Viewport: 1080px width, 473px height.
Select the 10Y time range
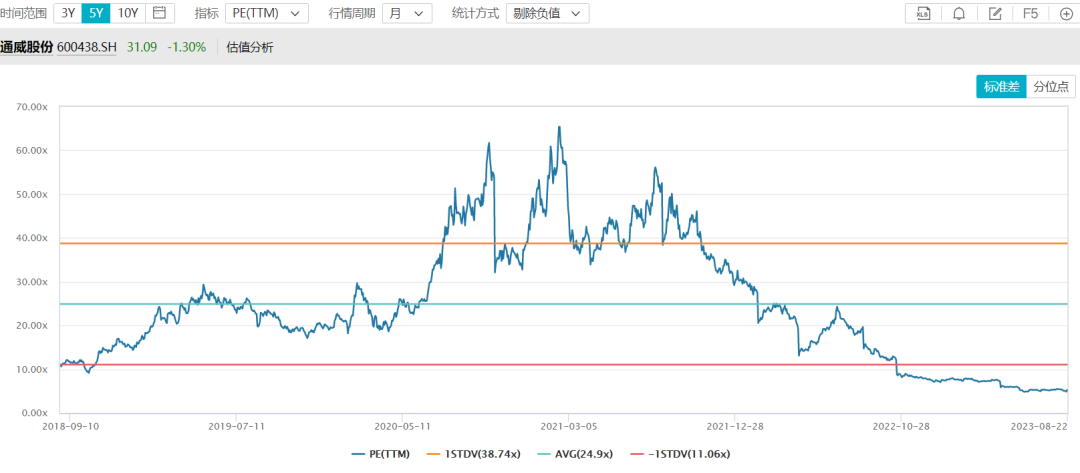coord(127,13)
